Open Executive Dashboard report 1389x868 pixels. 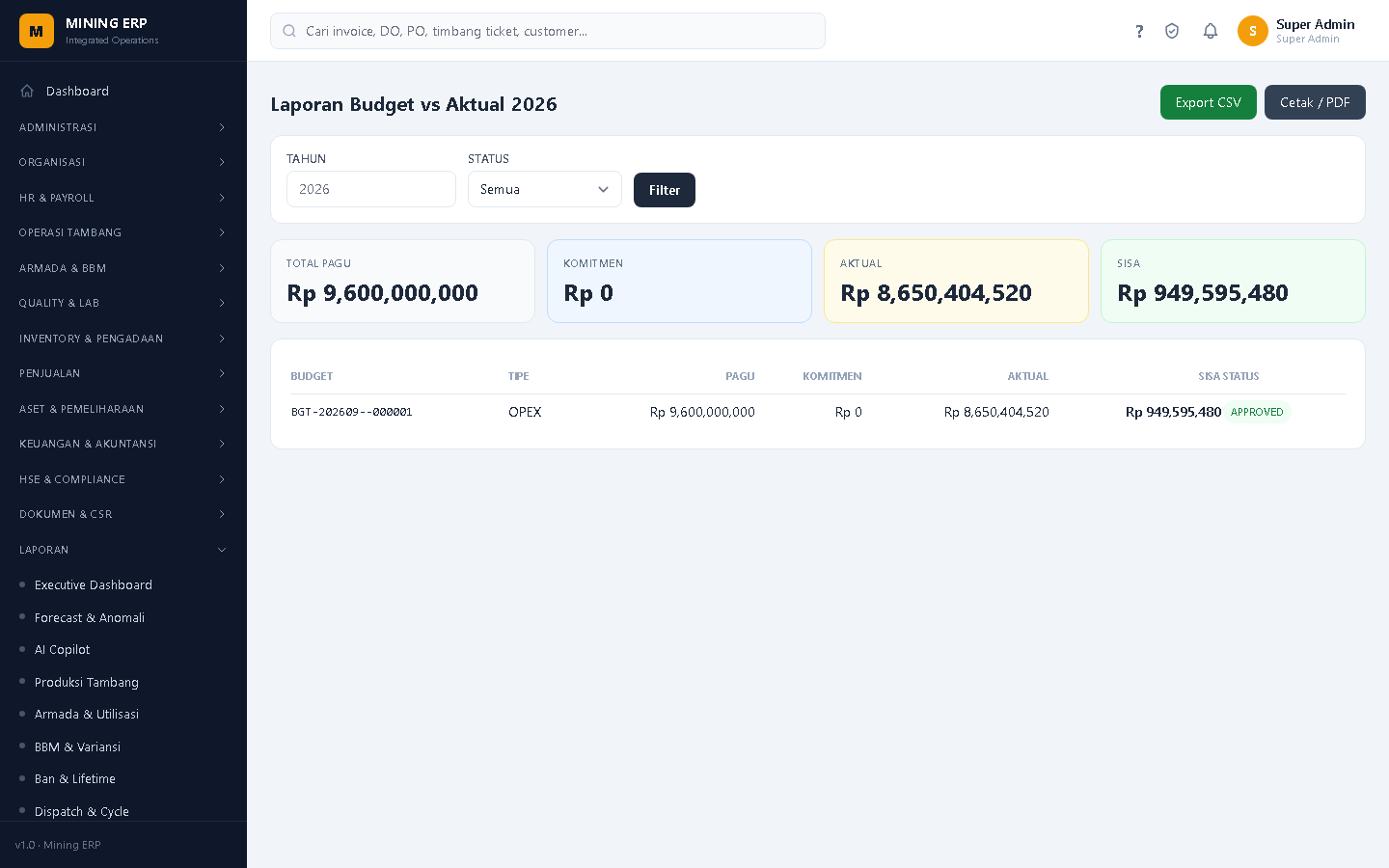[x=94, y=585]
